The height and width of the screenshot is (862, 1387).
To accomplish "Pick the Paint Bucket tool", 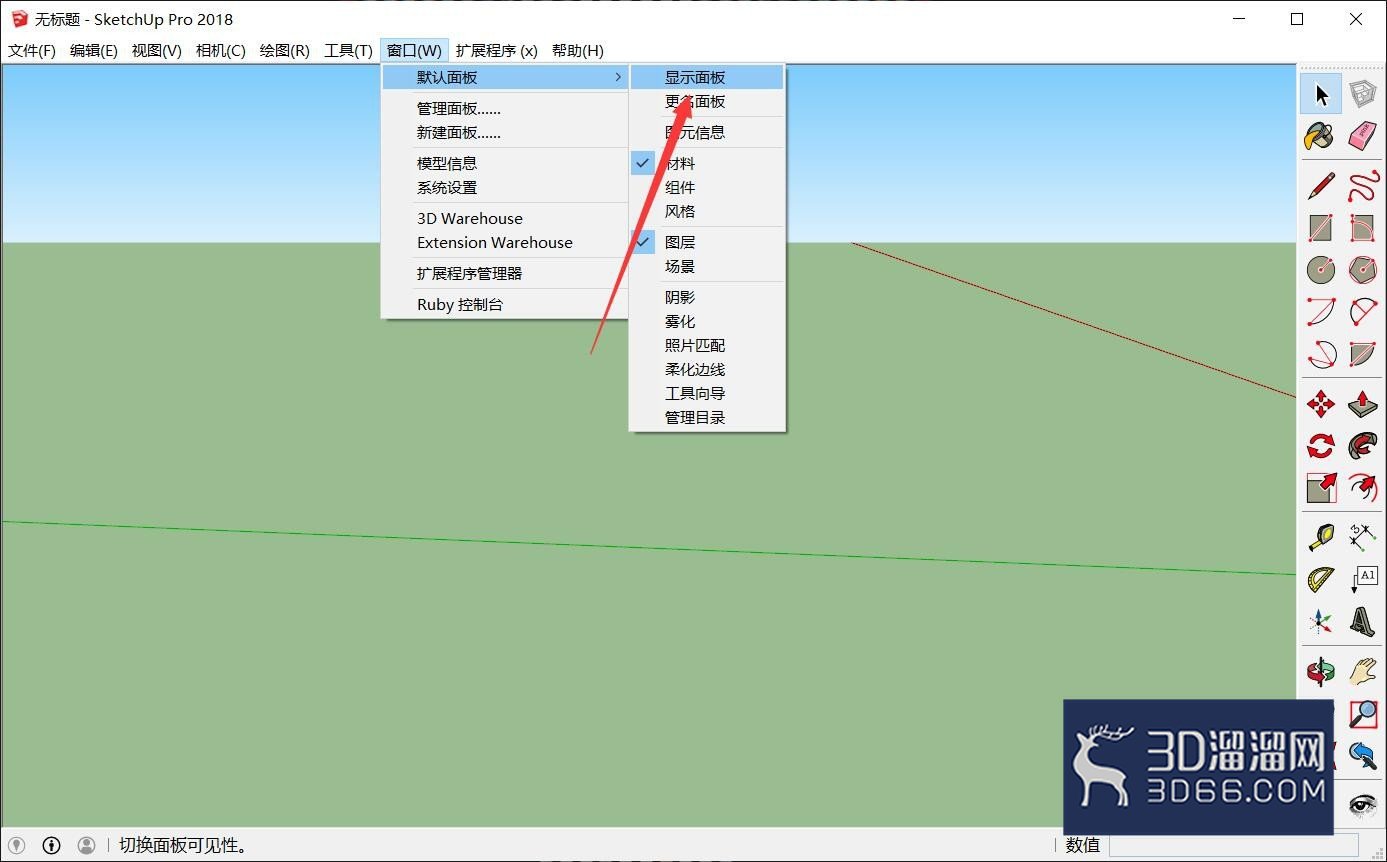I will (1321, 136).
